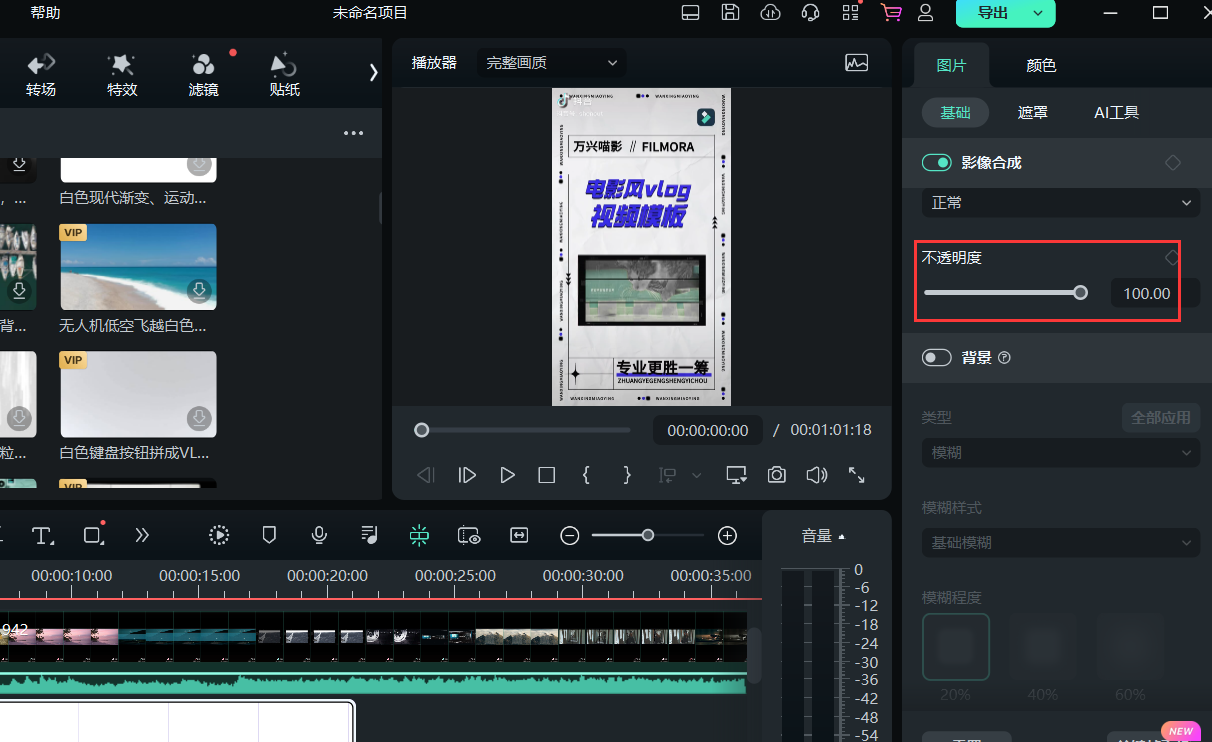Add a marker with the marker icon
This screenshot has height=742, width=1212.
(x=269, y=535)
